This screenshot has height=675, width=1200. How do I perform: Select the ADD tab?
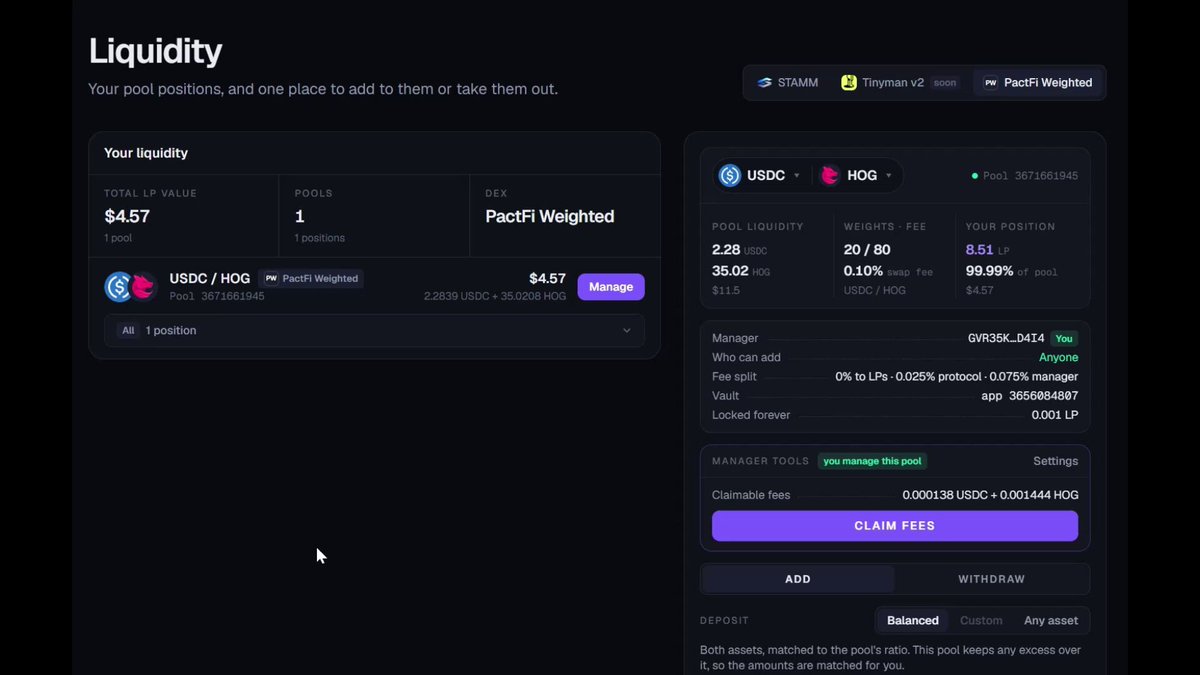(798, 579)
